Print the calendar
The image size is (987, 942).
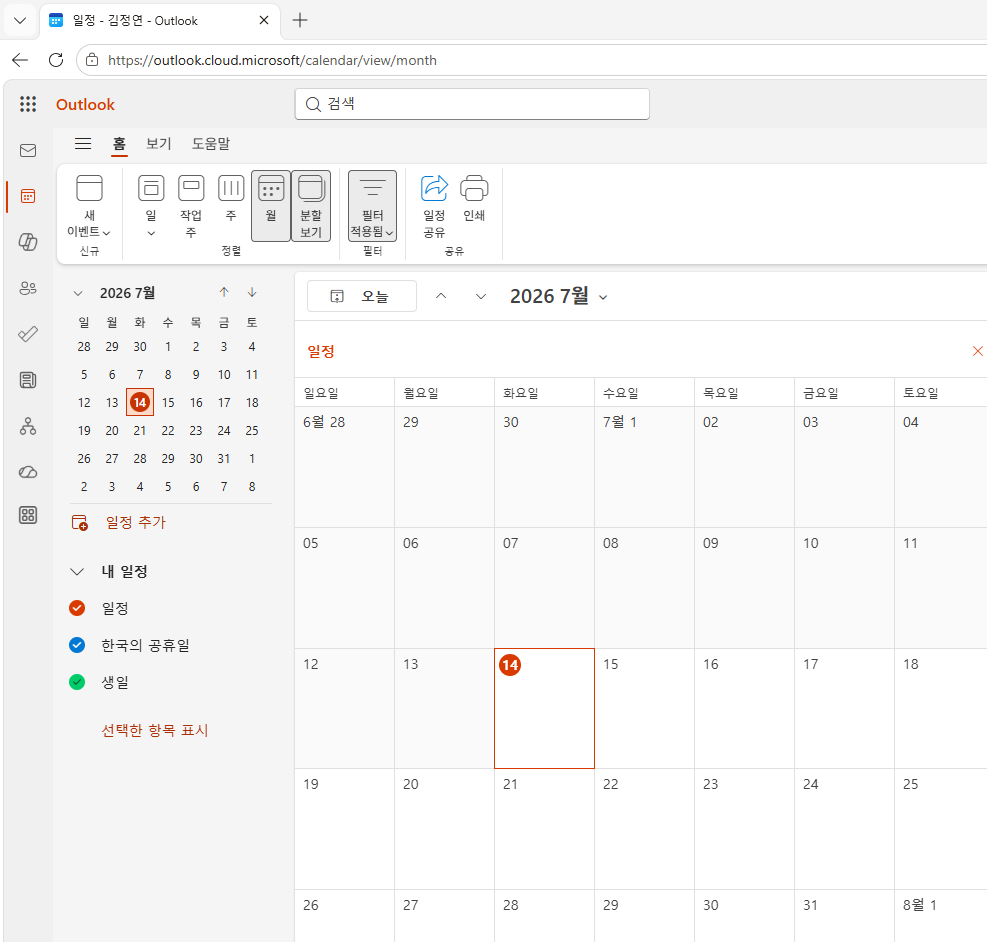(474, 199)
